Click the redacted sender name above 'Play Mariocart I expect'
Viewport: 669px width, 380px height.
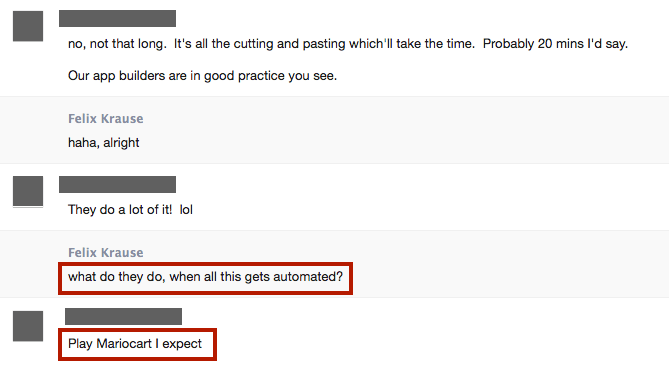(x=123, y=316)
